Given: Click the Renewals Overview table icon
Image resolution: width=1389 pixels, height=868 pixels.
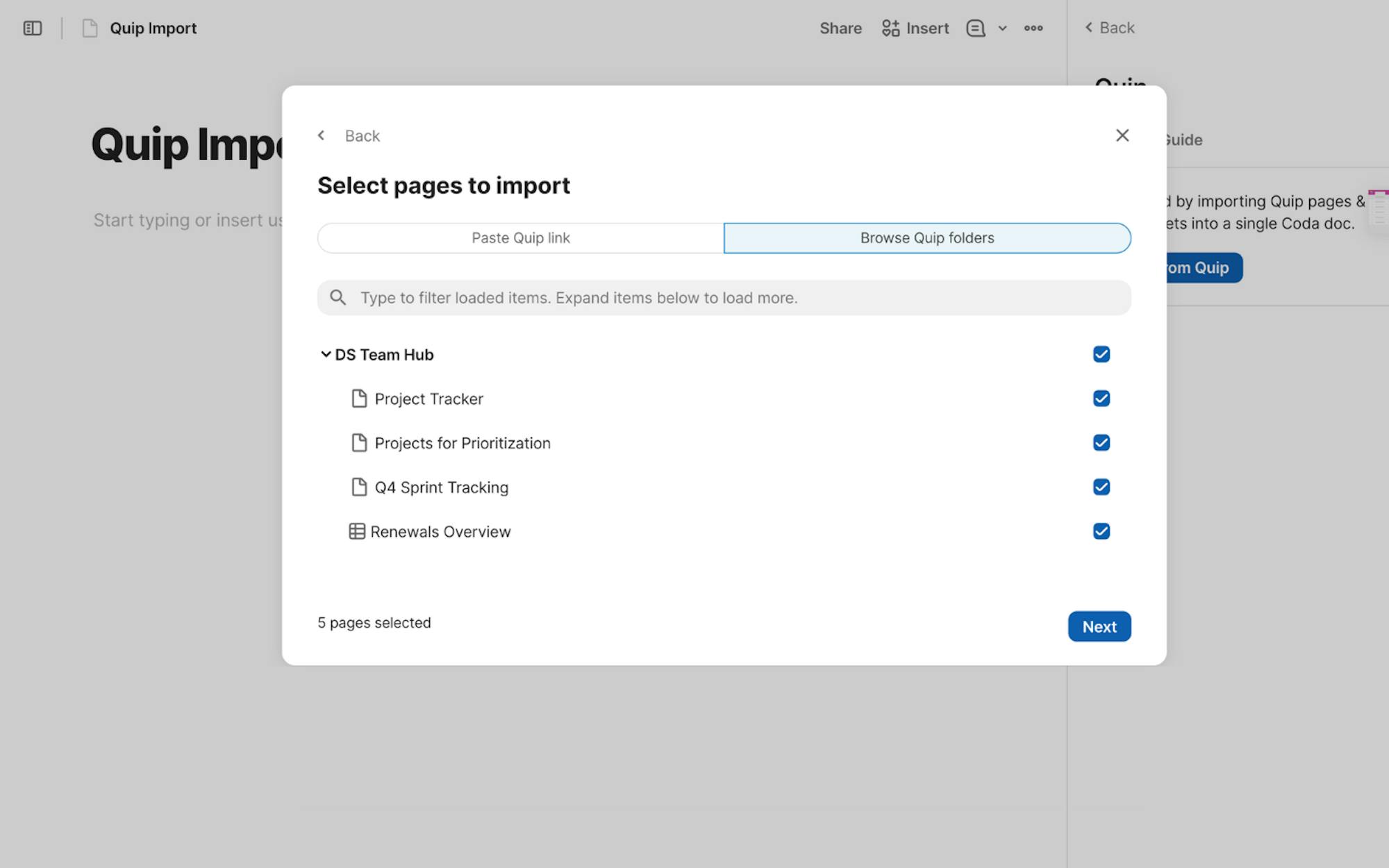Looking at the screenshot, I should (357, 531).
